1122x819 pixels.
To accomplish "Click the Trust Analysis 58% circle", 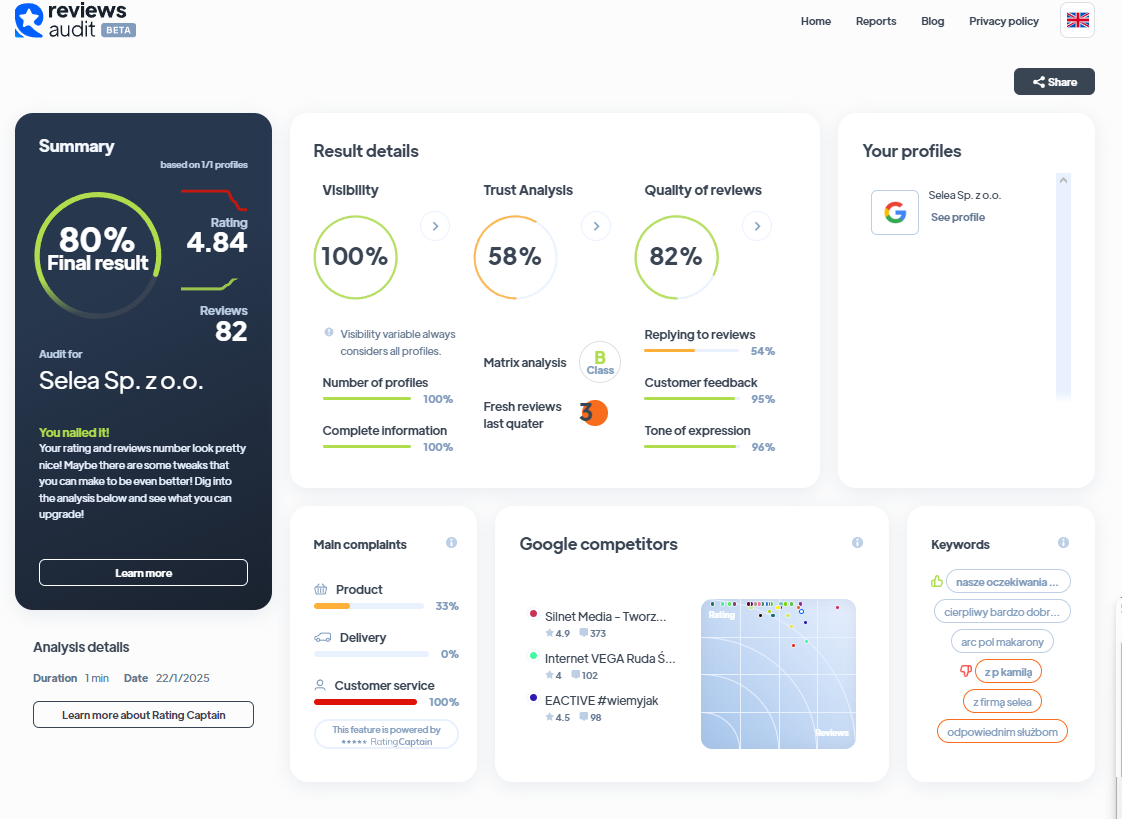I will coord(515,257).
